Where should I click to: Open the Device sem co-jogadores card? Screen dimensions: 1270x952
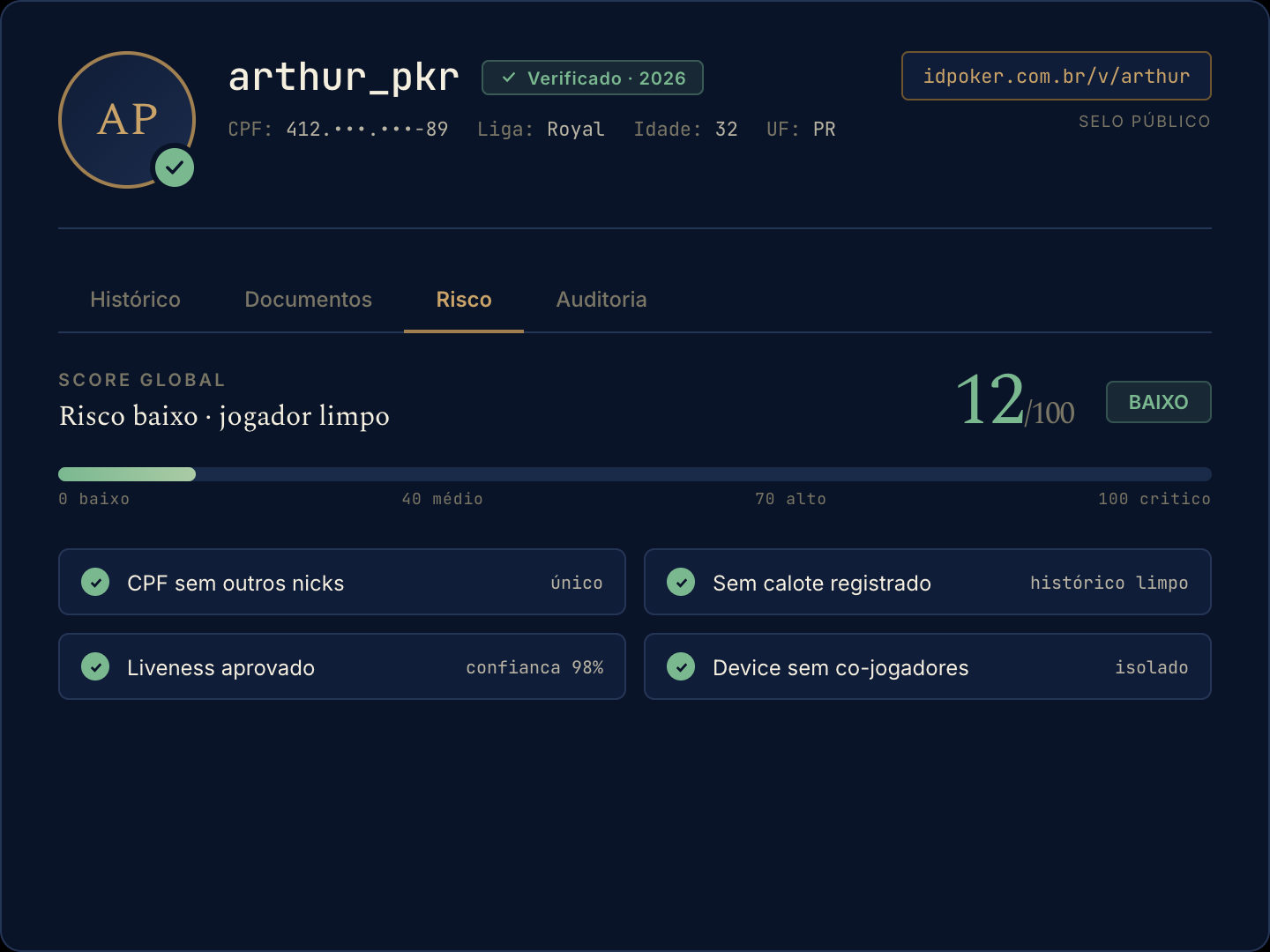[928, 666]
